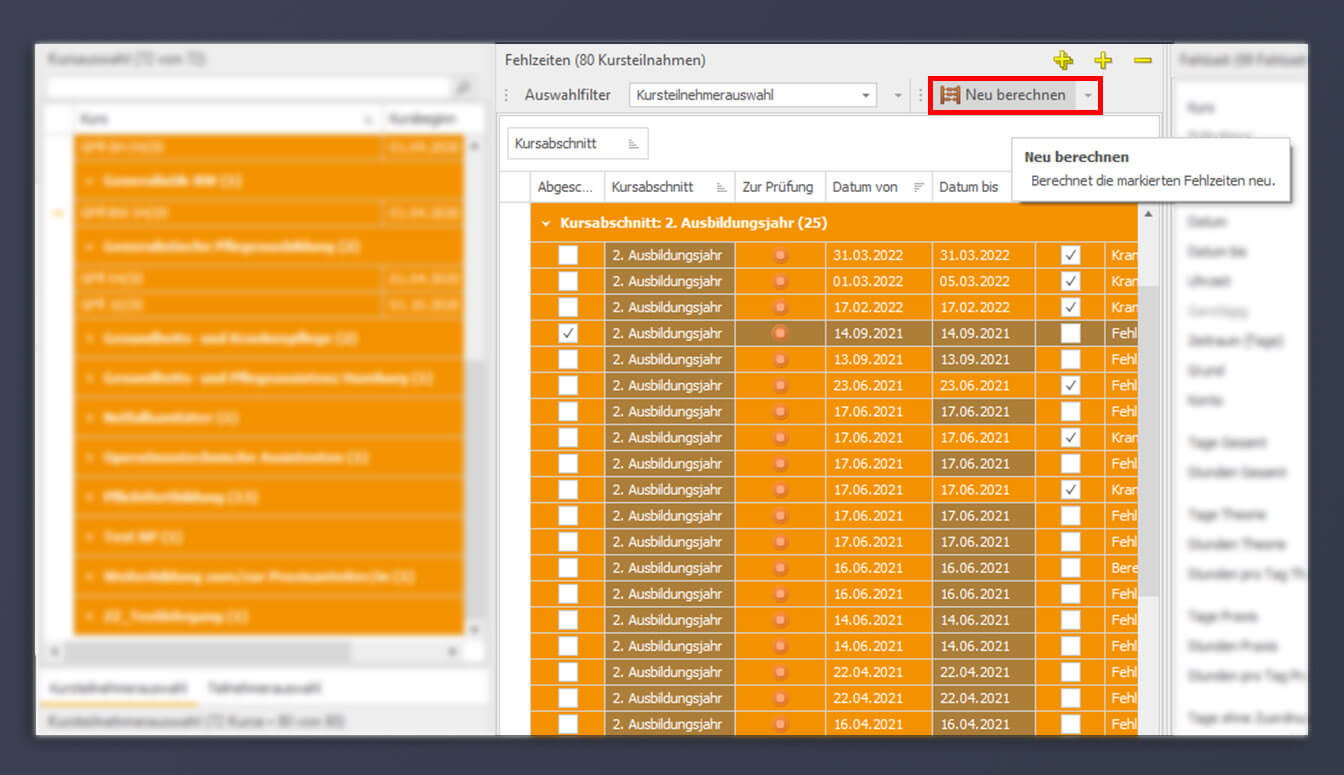Check Abgeschlossen box for the 31.03.2022 row

567,255
